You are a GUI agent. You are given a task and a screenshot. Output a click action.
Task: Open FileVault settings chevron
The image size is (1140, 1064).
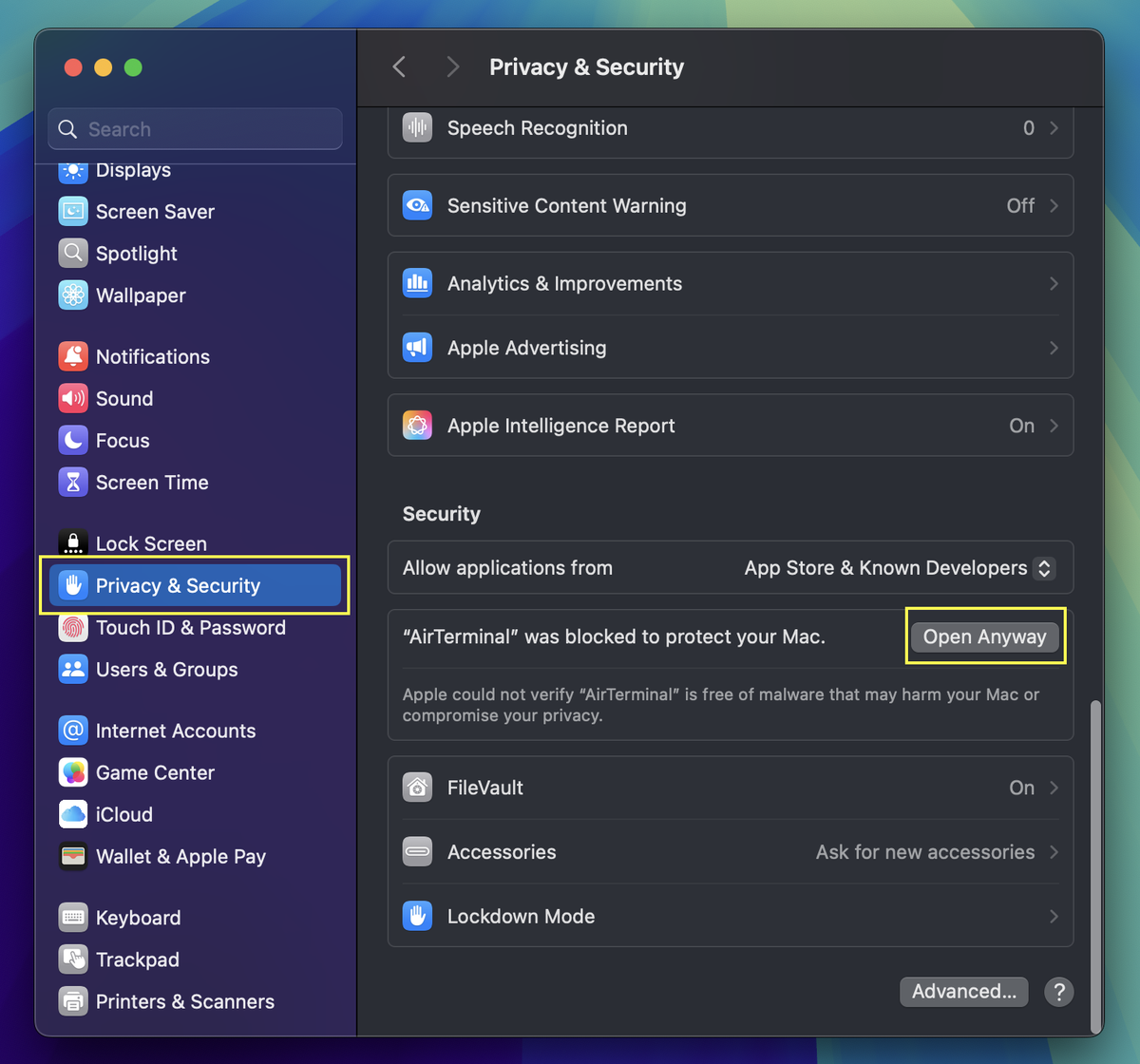1054,788
